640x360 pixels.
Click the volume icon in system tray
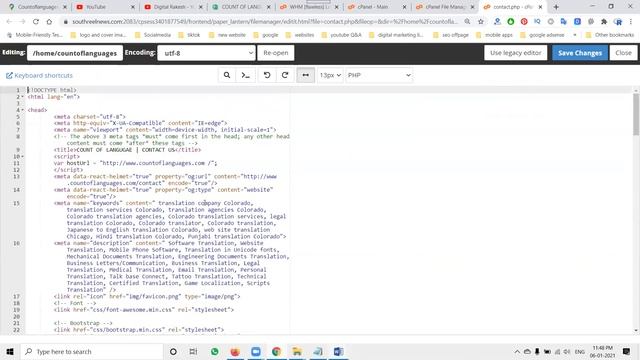click(x=567, y=351)
